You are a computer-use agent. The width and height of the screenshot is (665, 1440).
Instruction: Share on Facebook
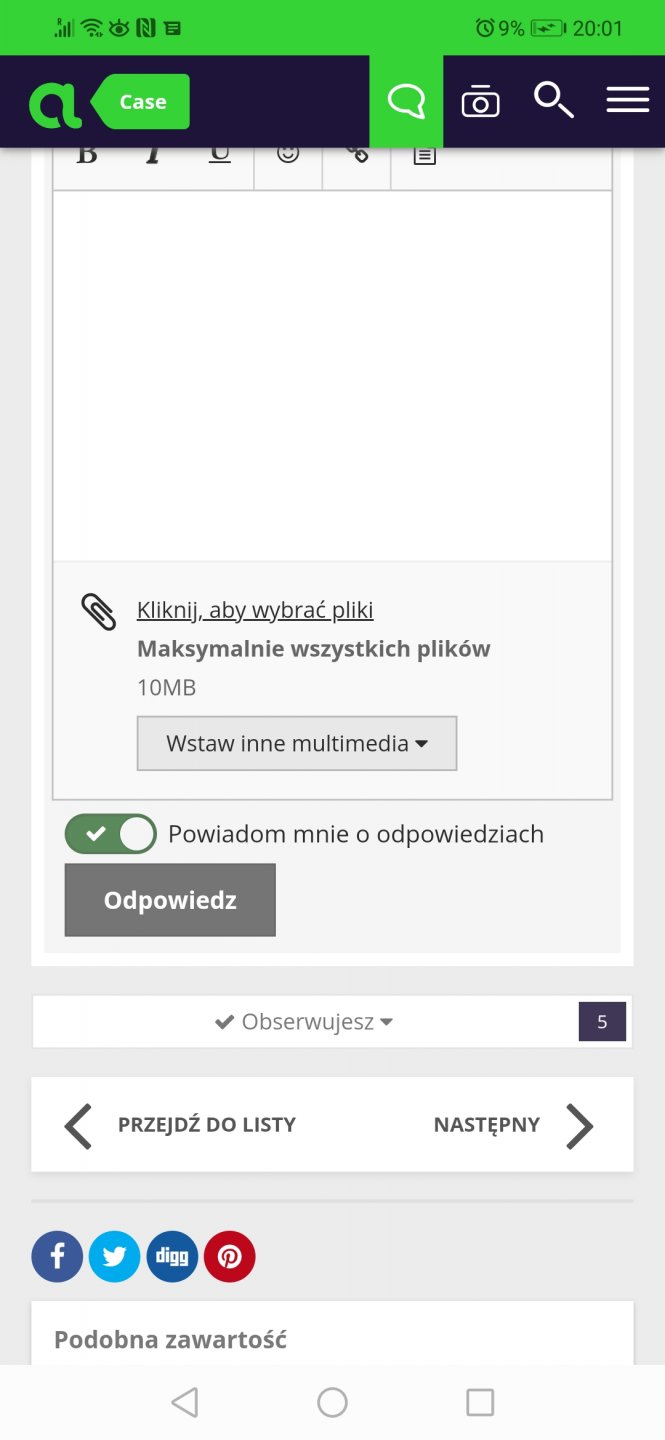click(x=57, y=1256)
